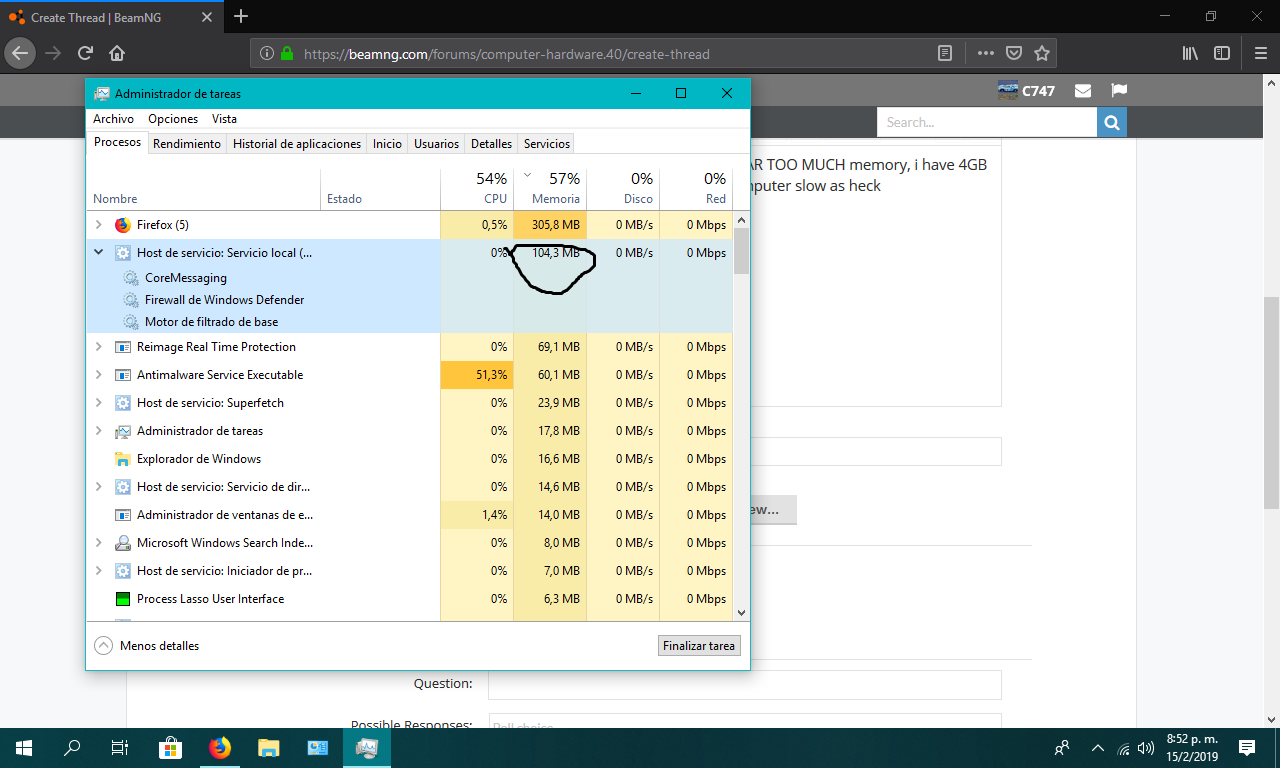Image resolution: width=1280 pixels, height=768 pixels.
Task: Switch to the Servicios tab
Action: pos(547,144)
